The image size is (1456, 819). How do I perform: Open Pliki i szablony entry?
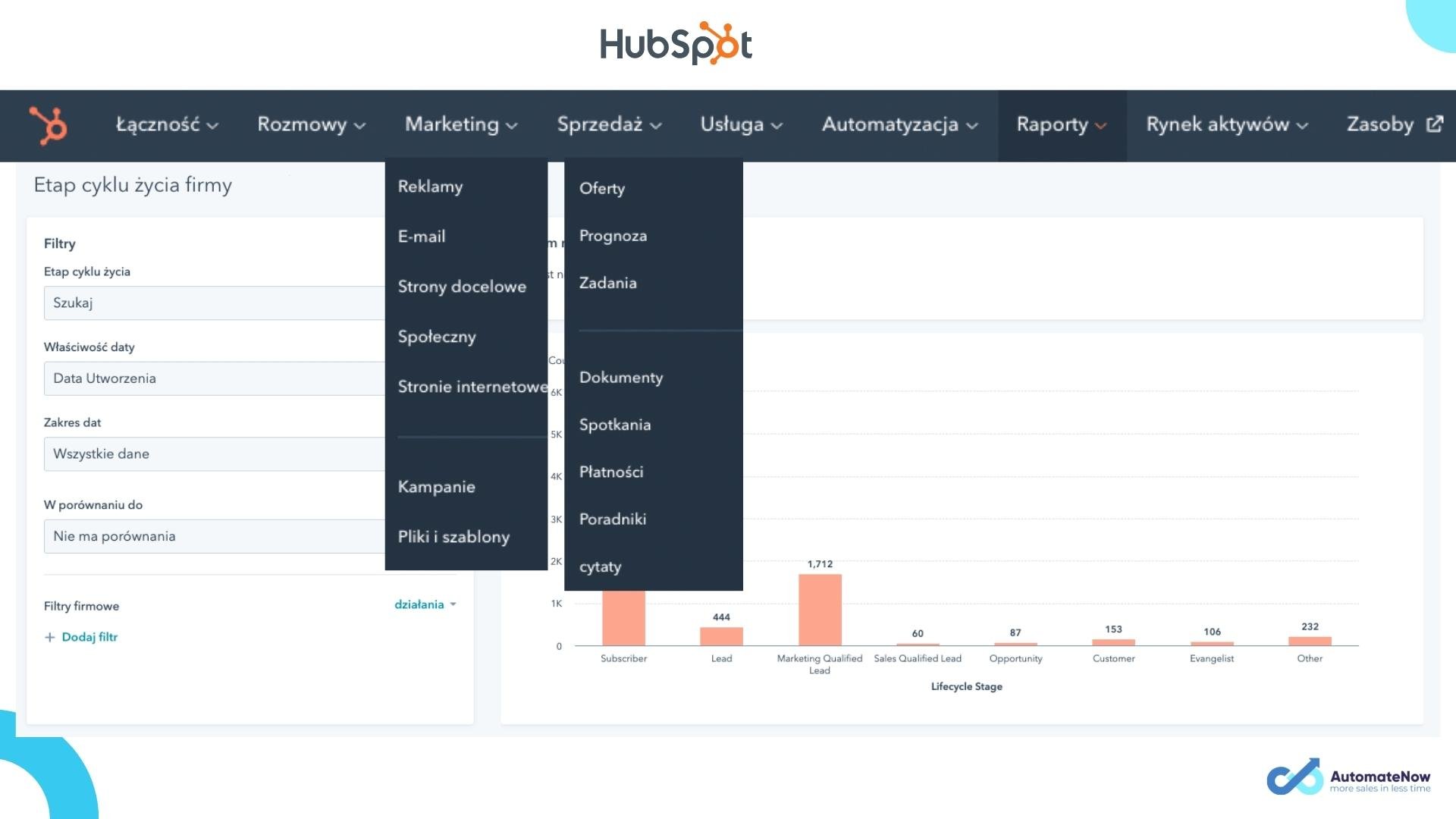point(453,537)
